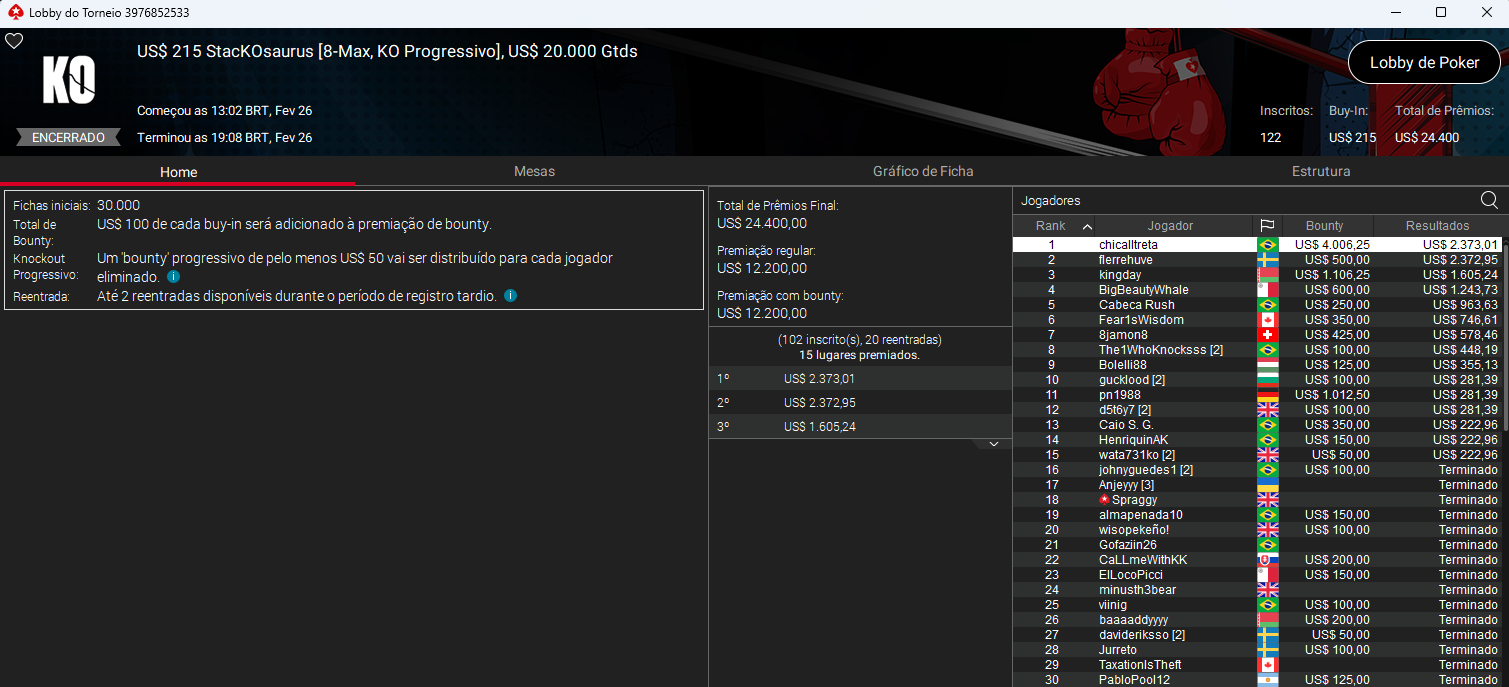Image resolution: width=1509 pixels, height=687 pixels.
Task: Click info icon beside Reentrada description
Action: (510, 296)
